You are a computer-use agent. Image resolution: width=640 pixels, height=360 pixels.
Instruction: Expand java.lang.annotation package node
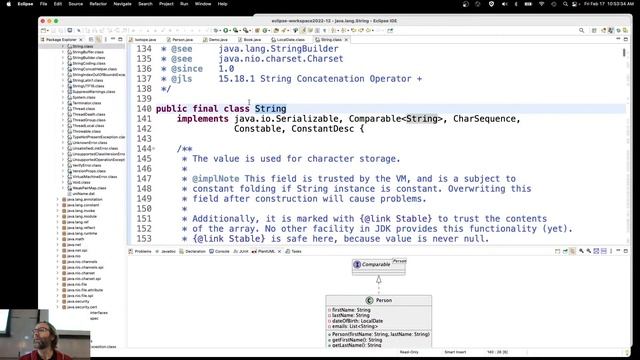tap(58, 200)
